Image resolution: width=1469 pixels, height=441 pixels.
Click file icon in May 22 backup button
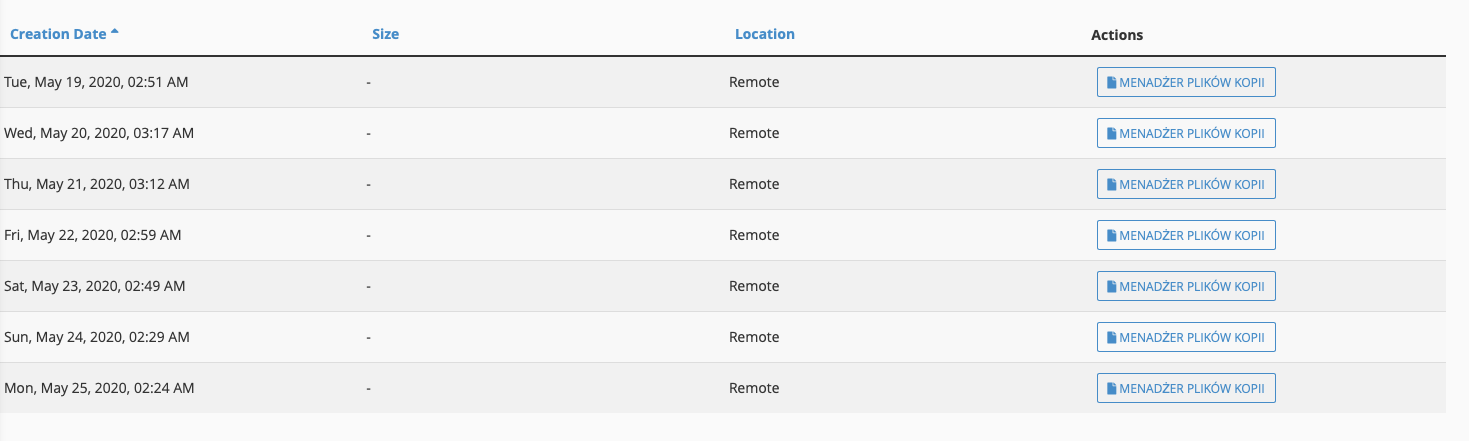1111,236
